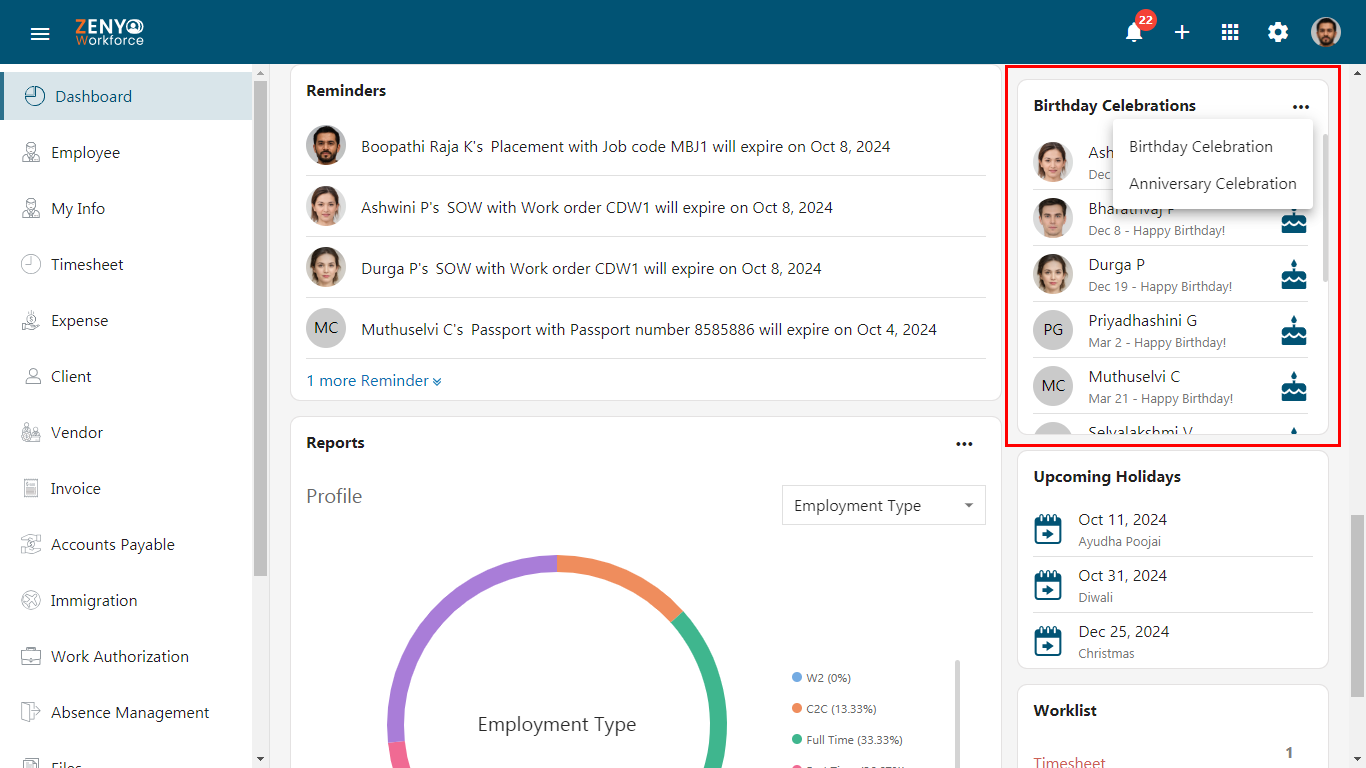Open Timesheet in the sidebar
1366x768 pixels.
point(126,264)
